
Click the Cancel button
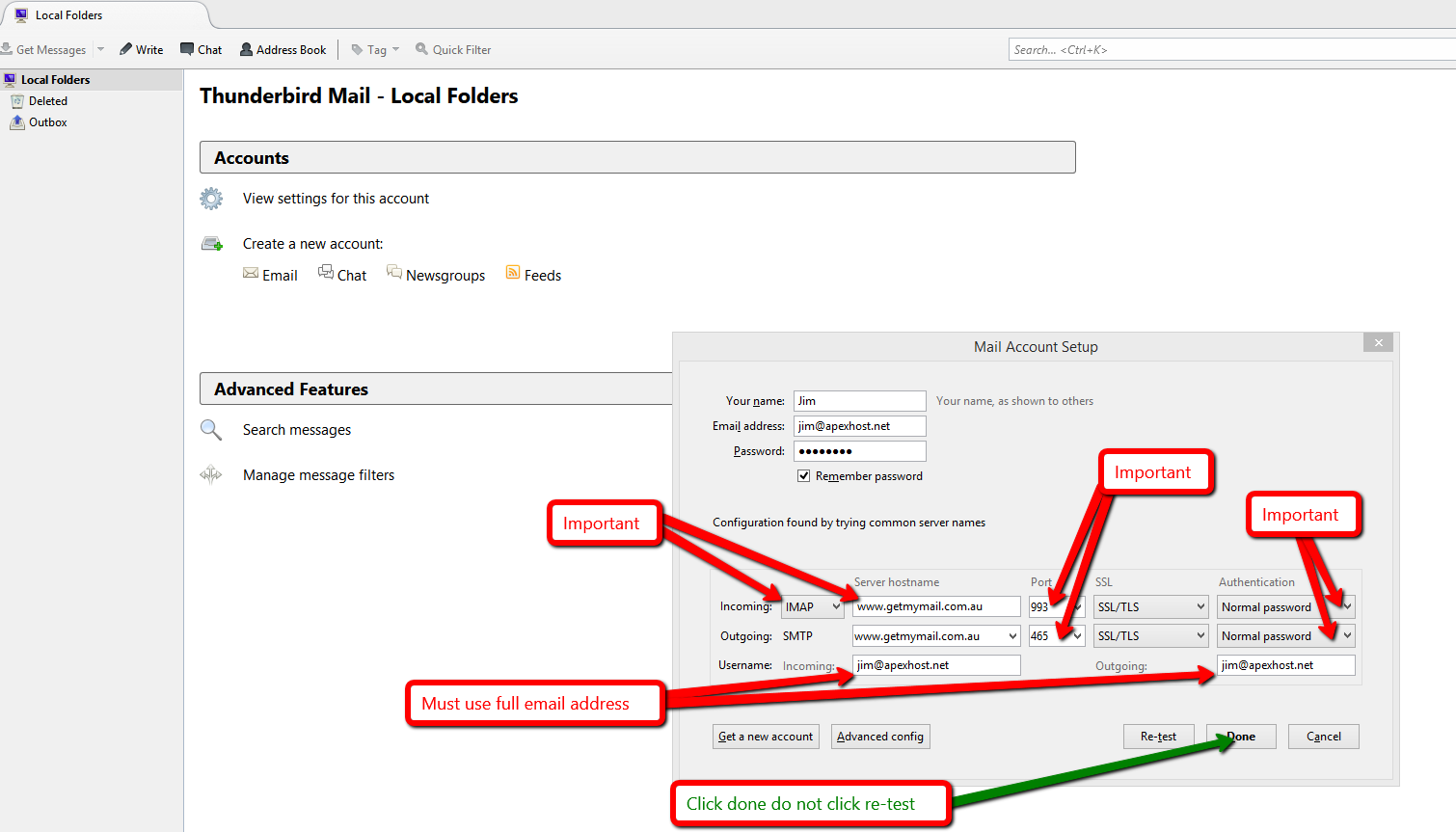click(x=1324, y=737)
